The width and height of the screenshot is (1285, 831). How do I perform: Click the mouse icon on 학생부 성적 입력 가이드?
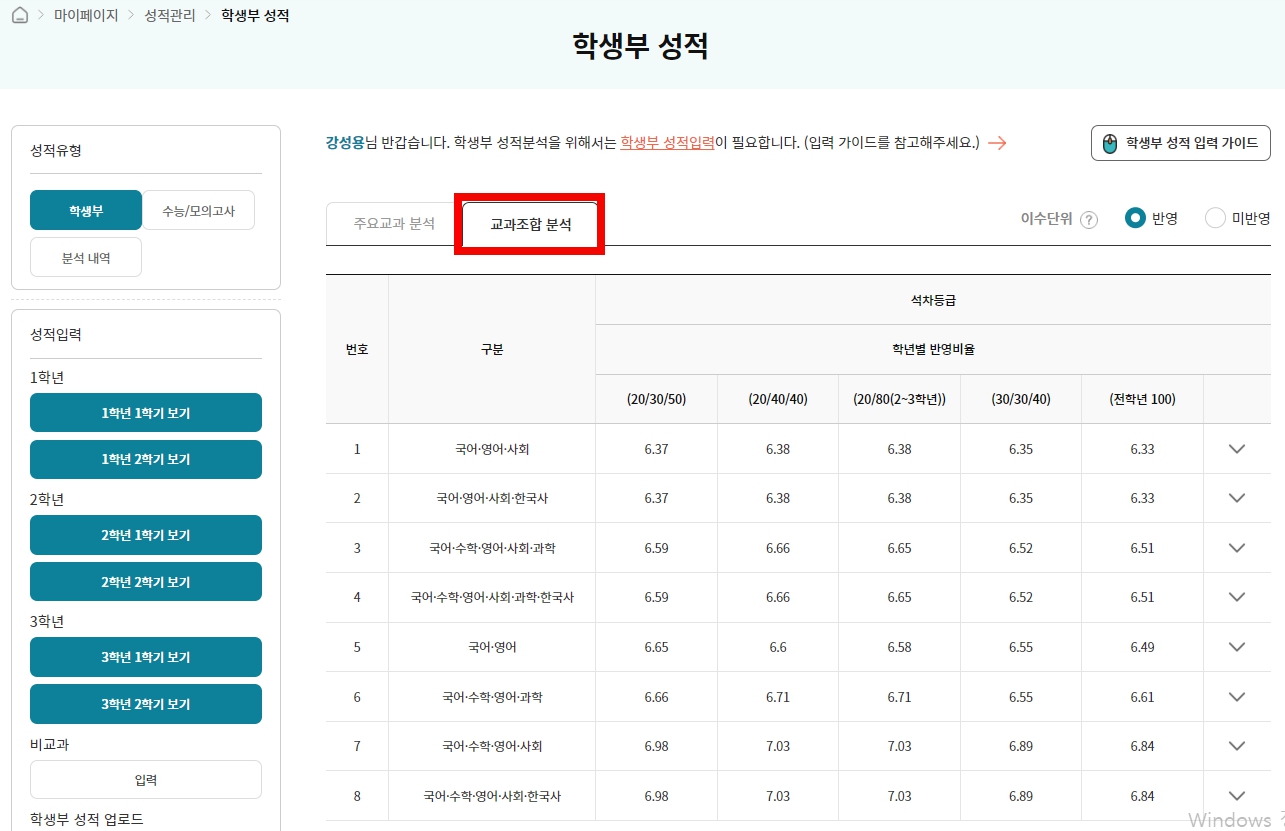1110,143
